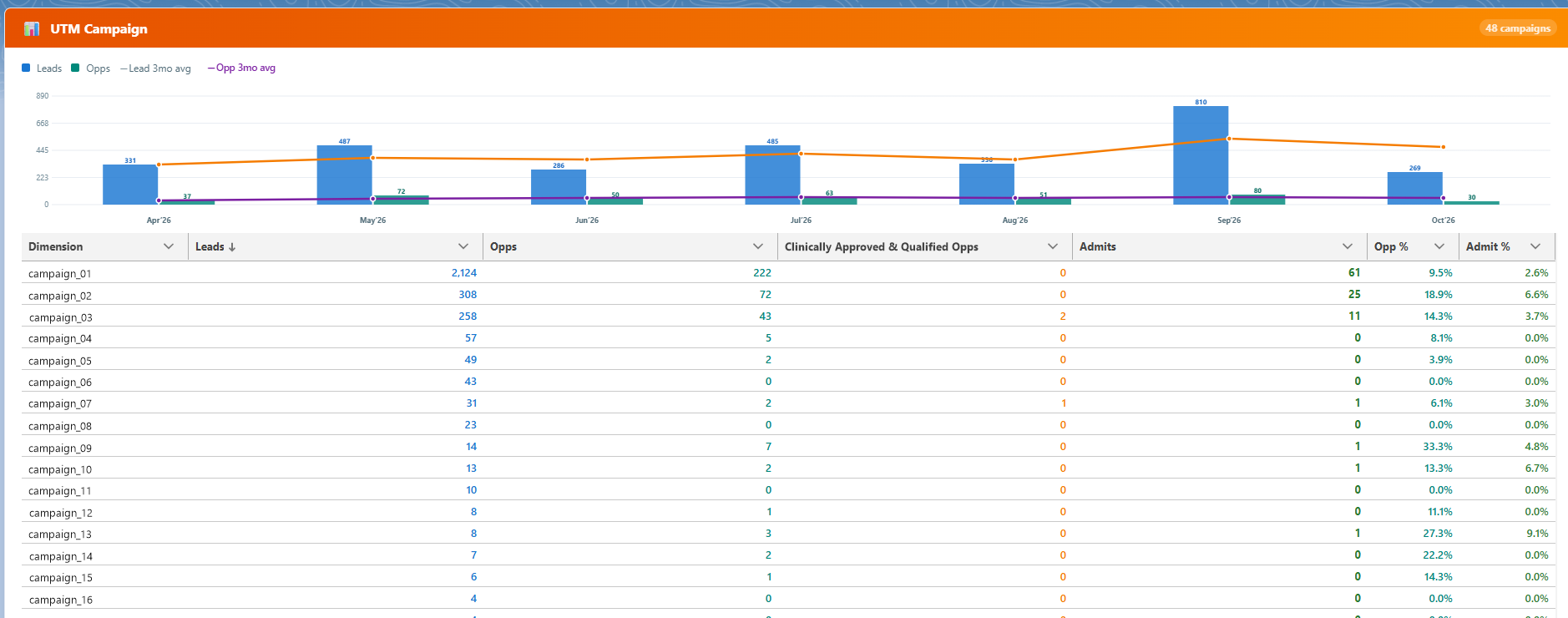Click the Oct'26 point on orange average line

(x=1443, y=147)
